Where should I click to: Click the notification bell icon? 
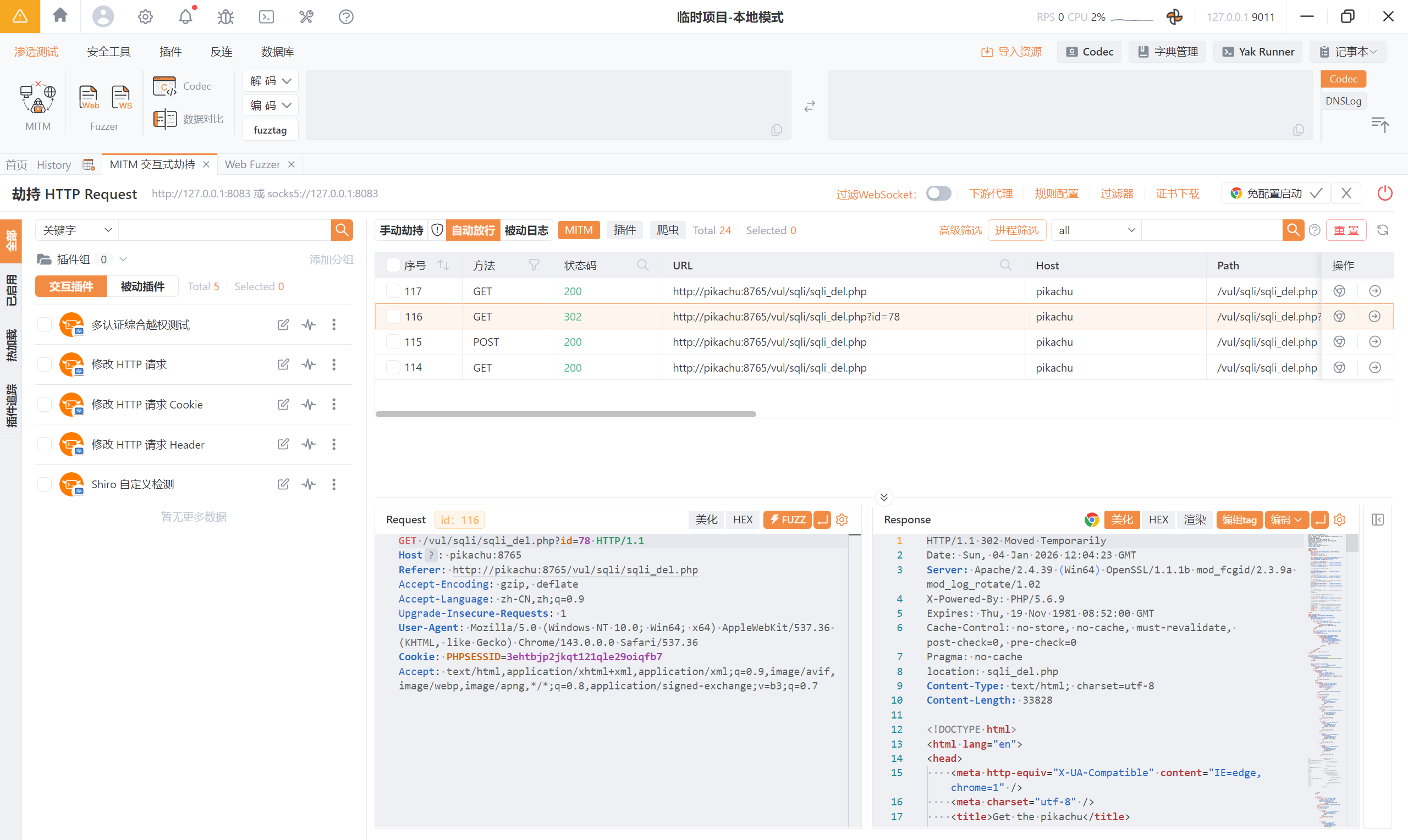point(186,16)
